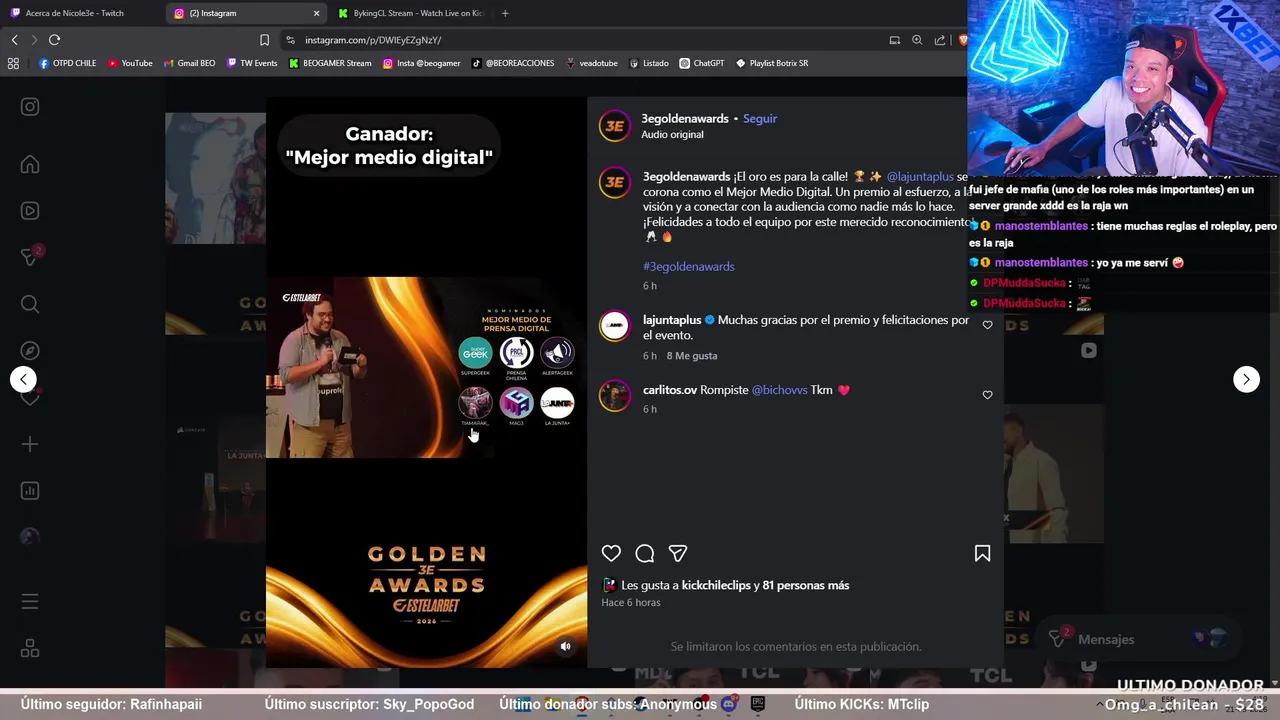The height and width of the screenshot is (720, 1280).
Task: Open the YouTube bookmark
Action: (x=130, y=63)
